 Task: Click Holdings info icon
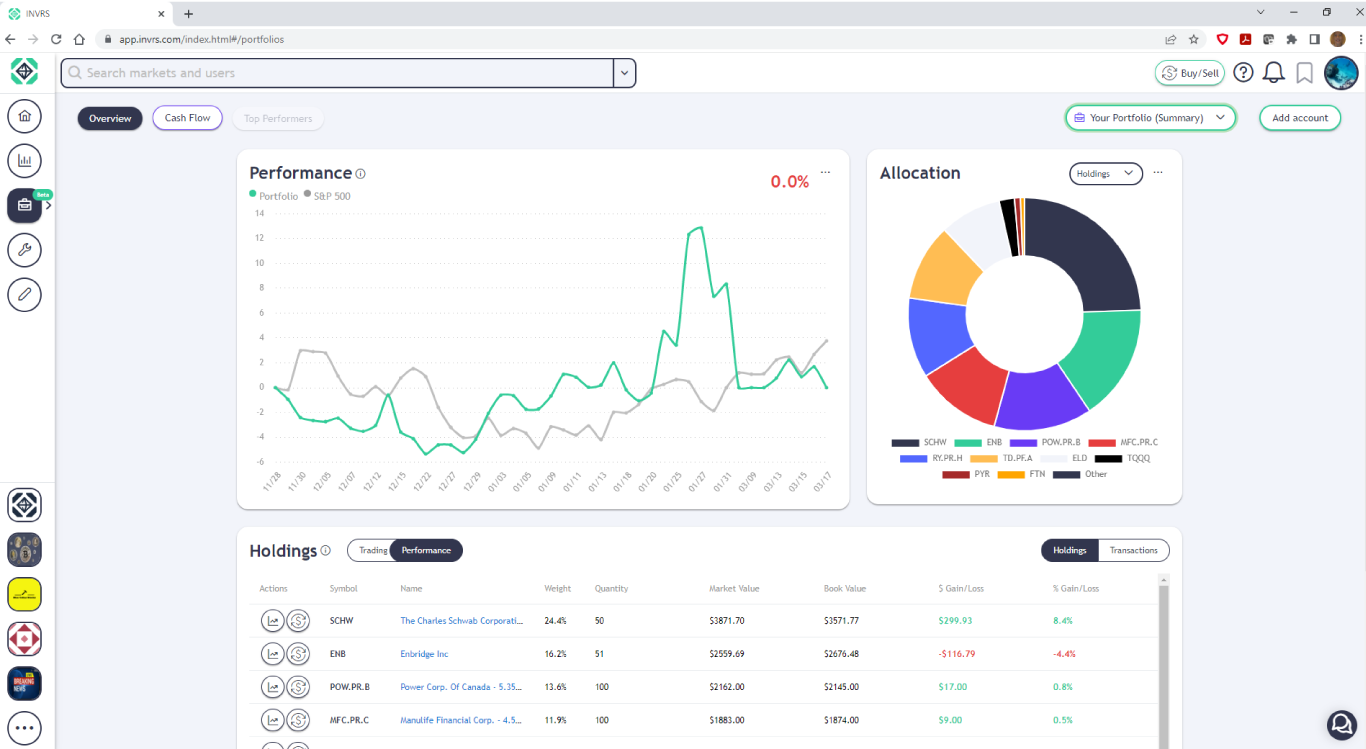[x=326, y=551]
